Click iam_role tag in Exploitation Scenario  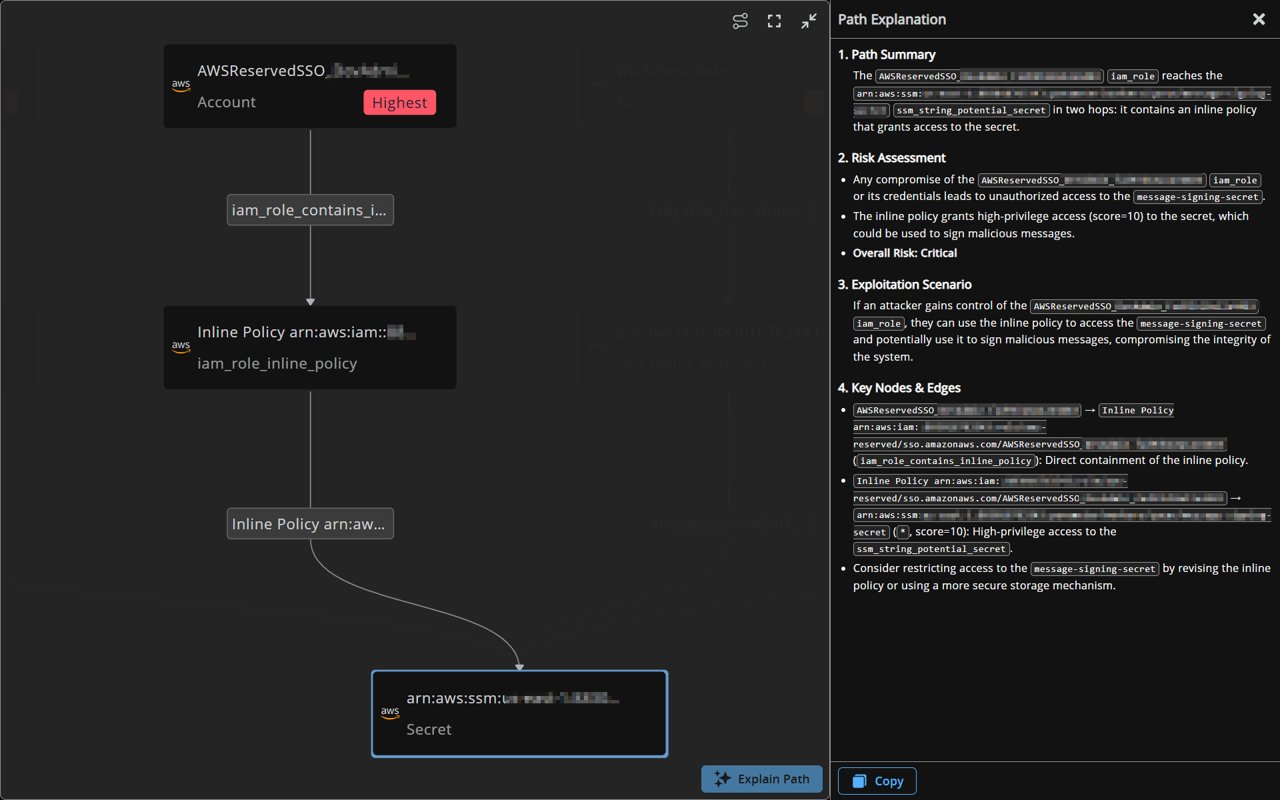879,324
